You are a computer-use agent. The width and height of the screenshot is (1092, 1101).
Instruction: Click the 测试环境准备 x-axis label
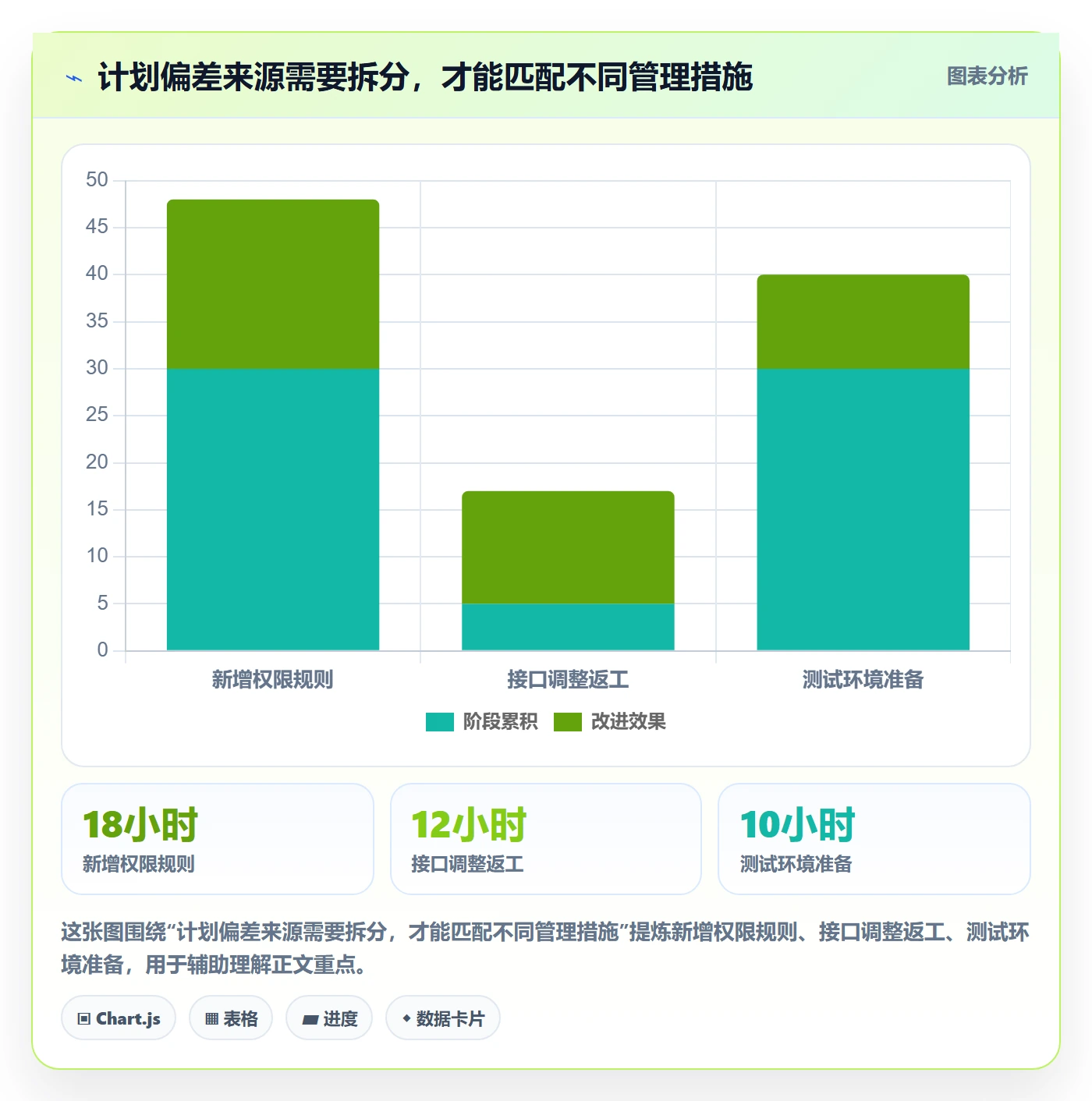pos(863,680)
